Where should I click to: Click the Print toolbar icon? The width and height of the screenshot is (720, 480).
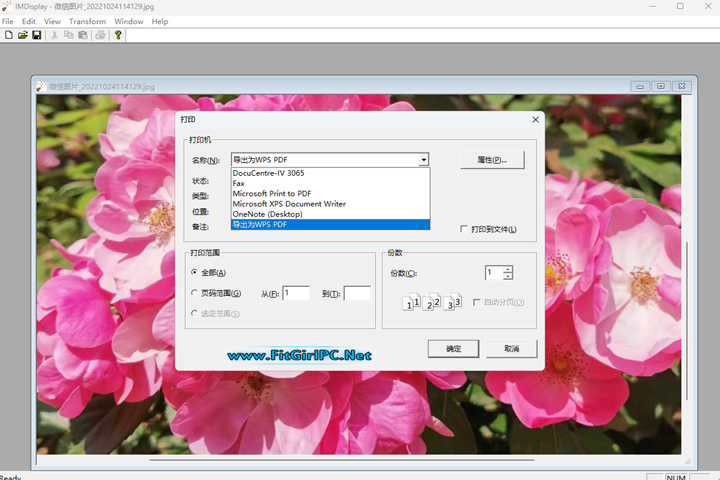click(100, 35)
